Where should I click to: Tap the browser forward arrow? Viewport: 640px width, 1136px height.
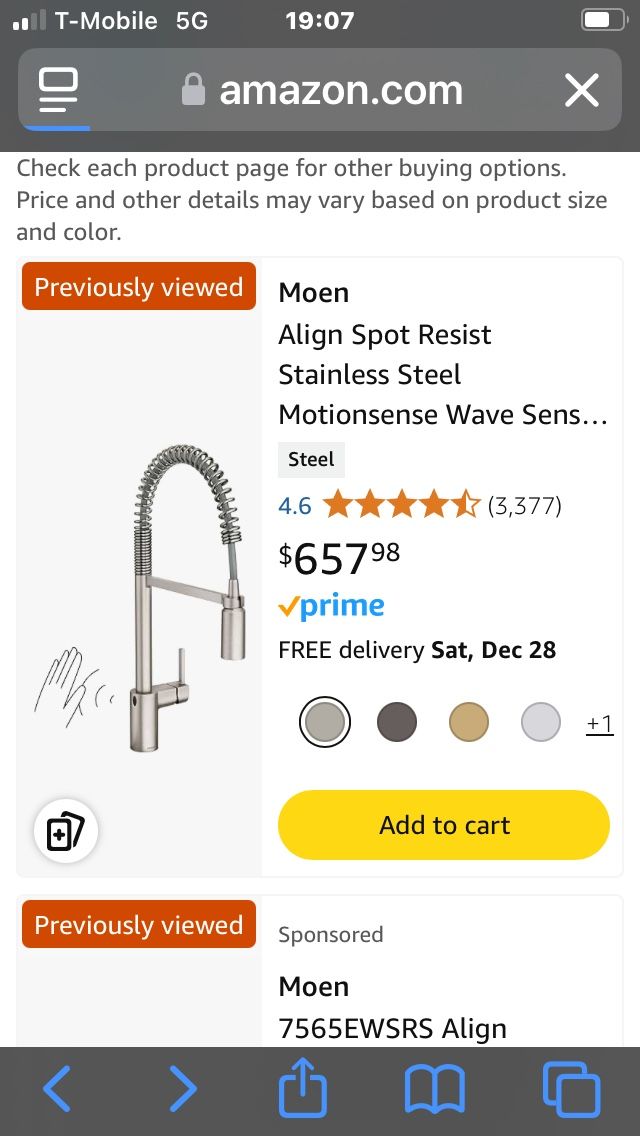point(182,1089)
